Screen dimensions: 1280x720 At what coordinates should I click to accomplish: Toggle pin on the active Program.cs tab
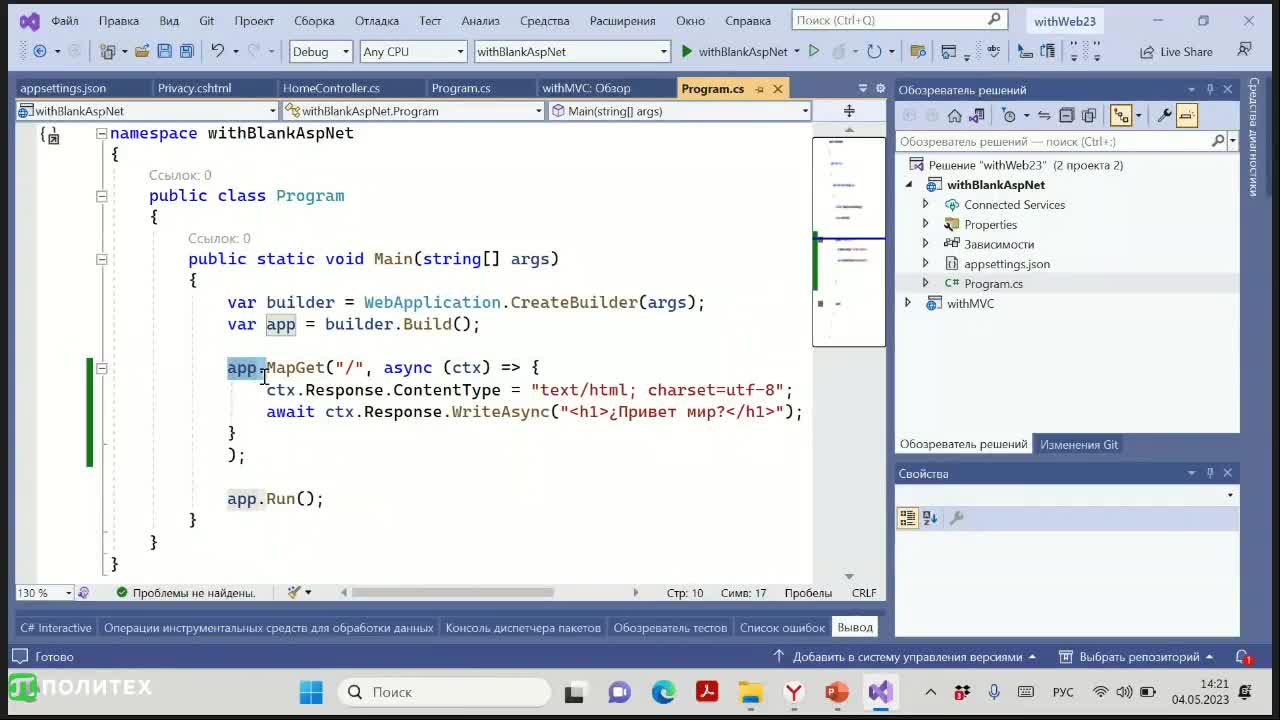point(759,89)
